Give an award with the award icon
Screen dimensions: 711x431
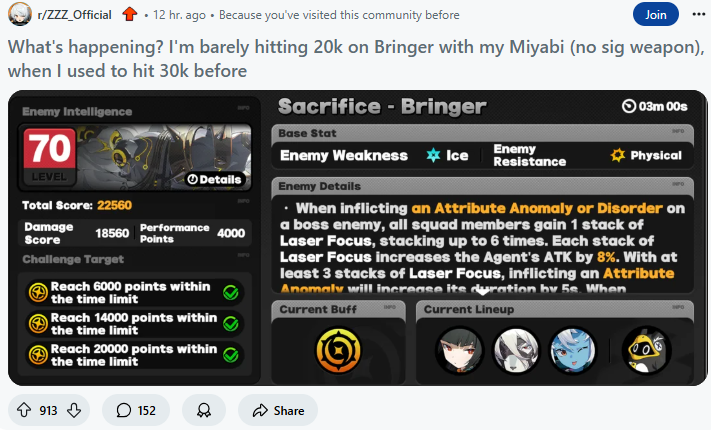(204, 410)
